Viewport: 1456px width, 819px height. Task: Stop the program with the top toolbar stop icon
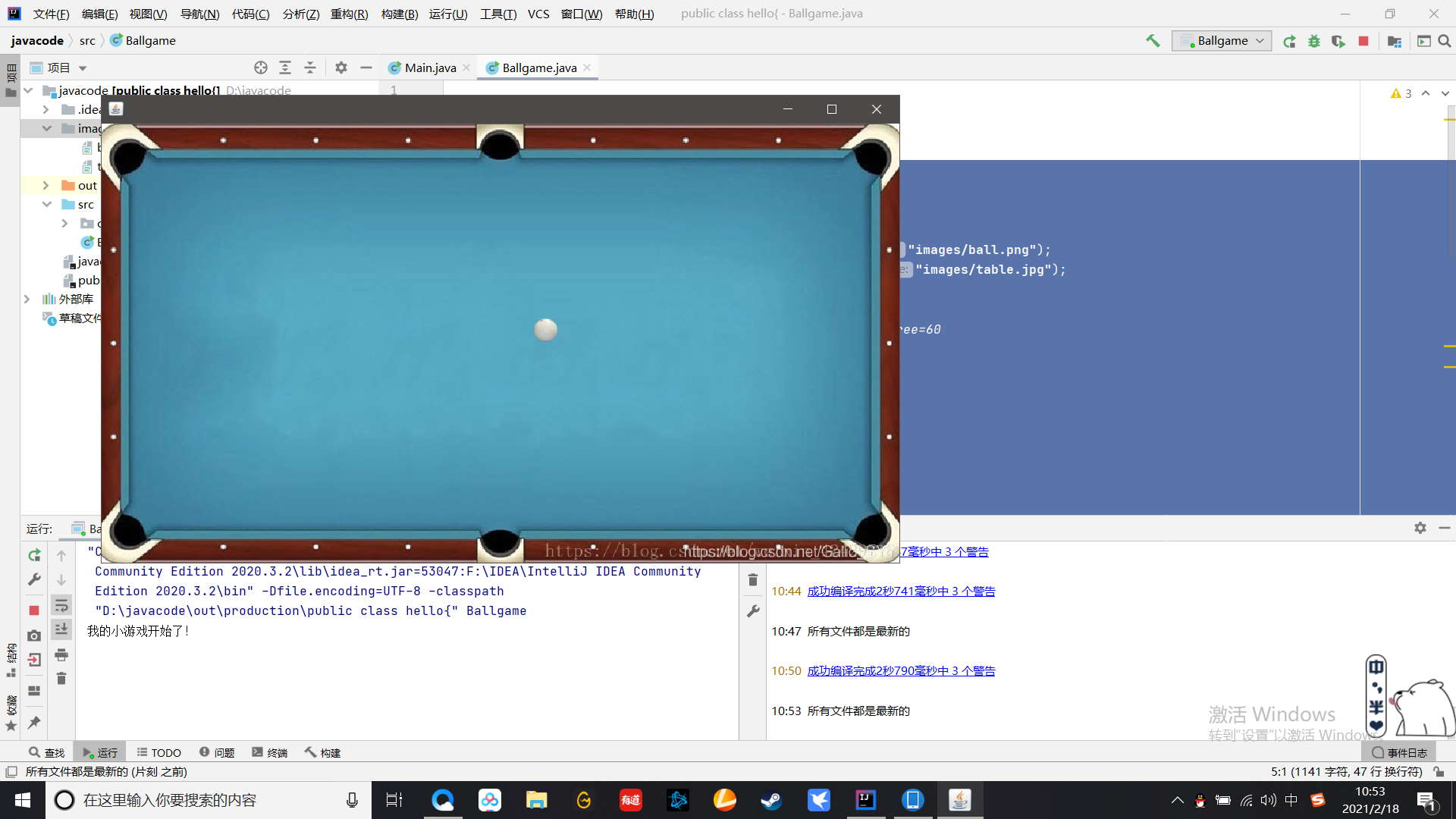click(x=1363, y=41)
